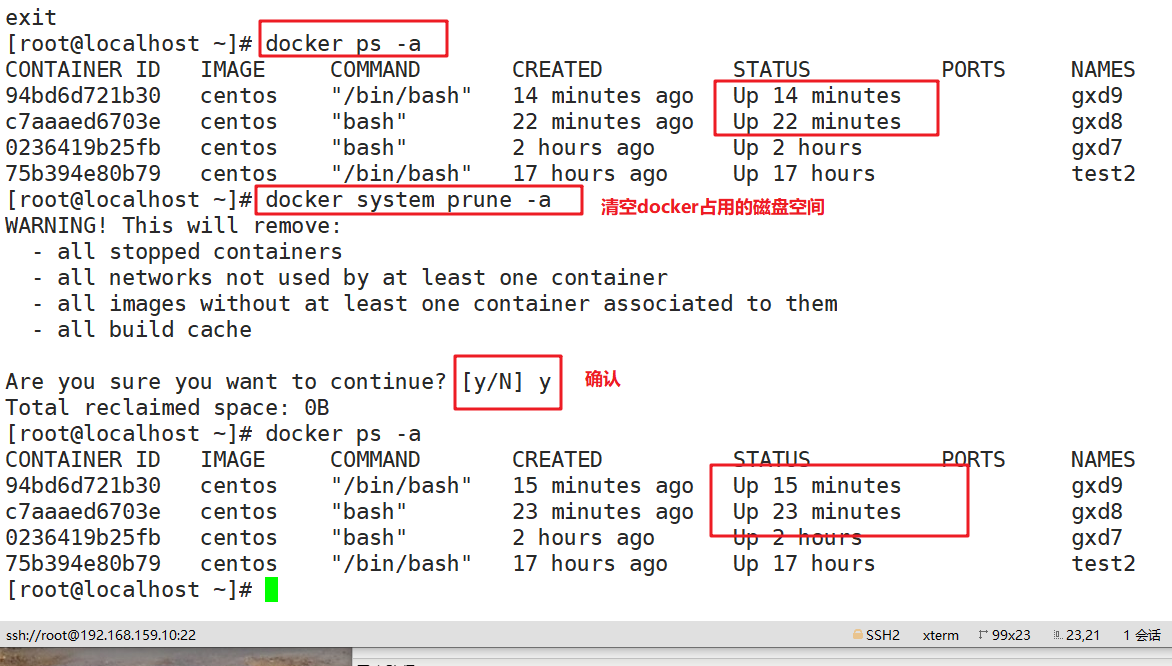Click the '23 minutes ago' created value
Viewport: 1172px width, 666px height.
(603, 513)
